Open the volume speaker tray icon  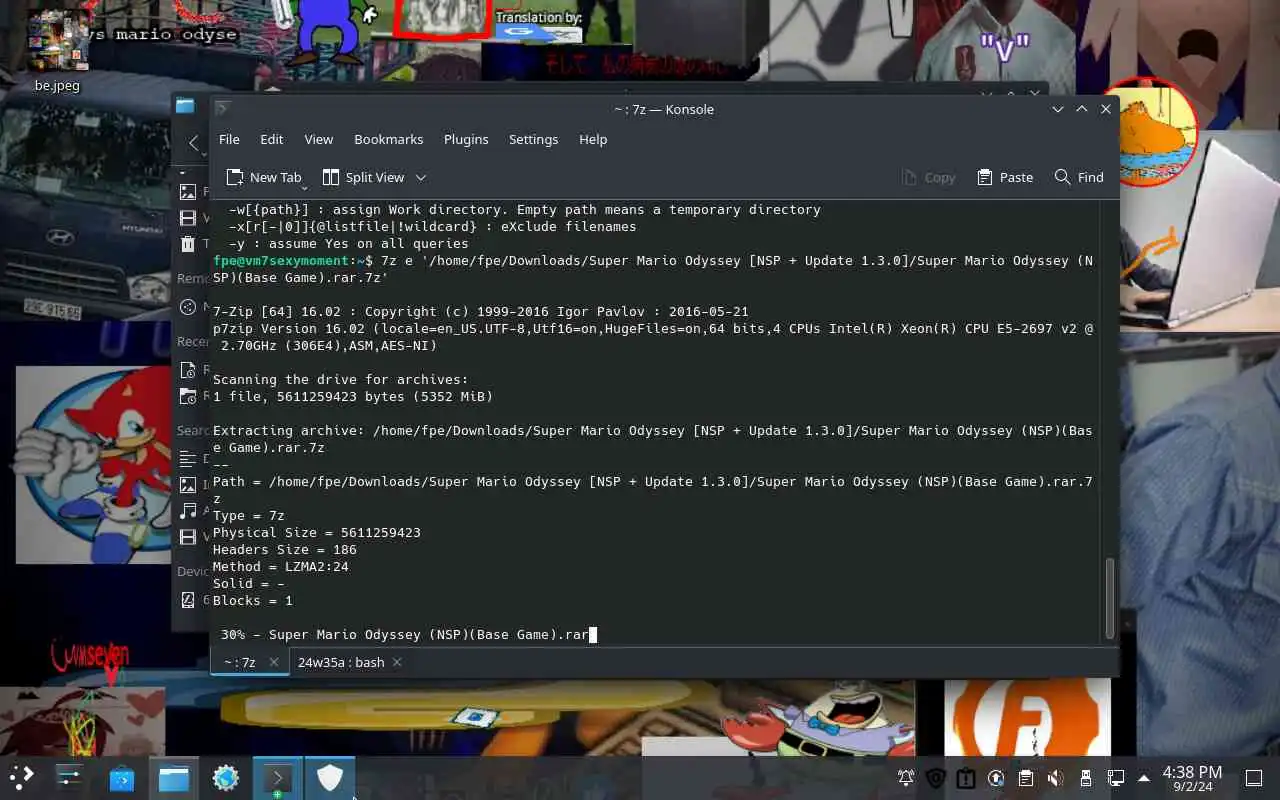pos(1056,778)
